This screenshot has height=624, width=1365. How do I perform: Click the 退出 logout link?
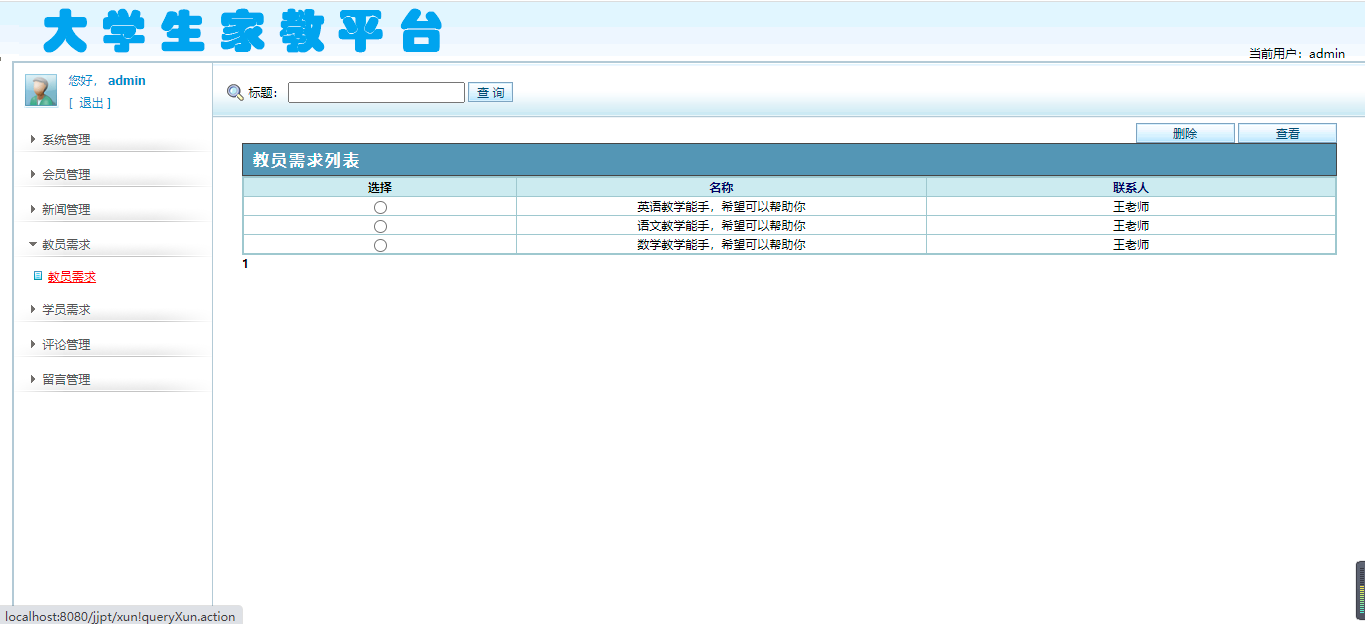pyautogui.click(x=91, y=103)
